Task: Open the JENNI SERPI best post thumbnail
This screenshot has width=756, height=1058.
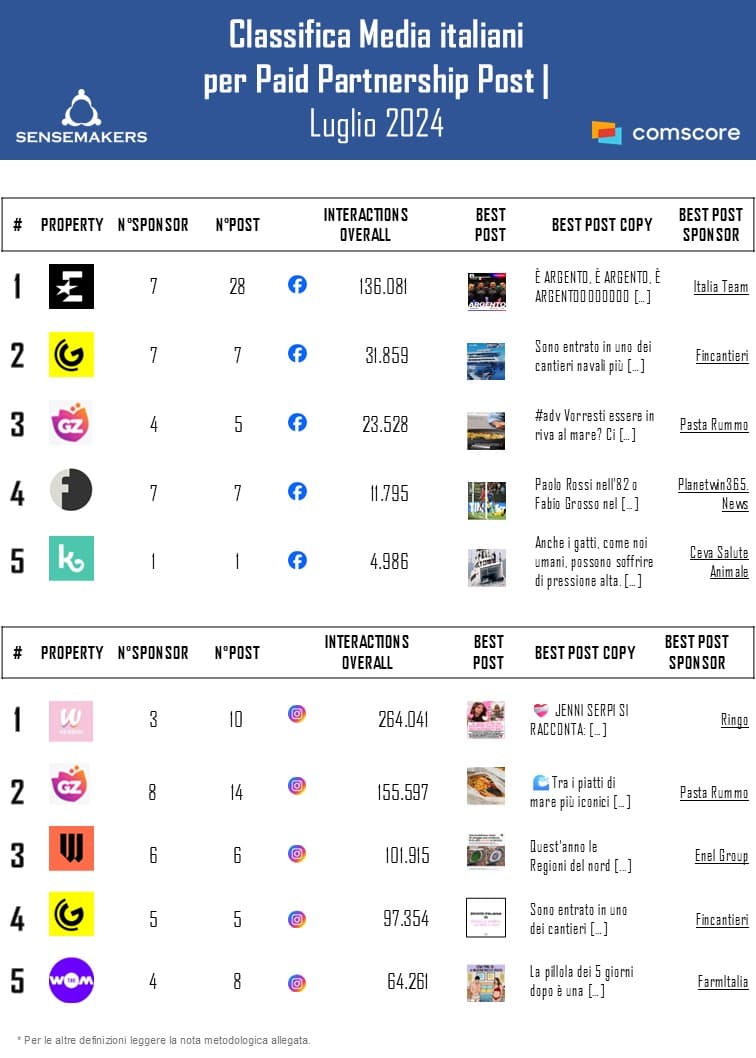Action: [x=486, y=720]
